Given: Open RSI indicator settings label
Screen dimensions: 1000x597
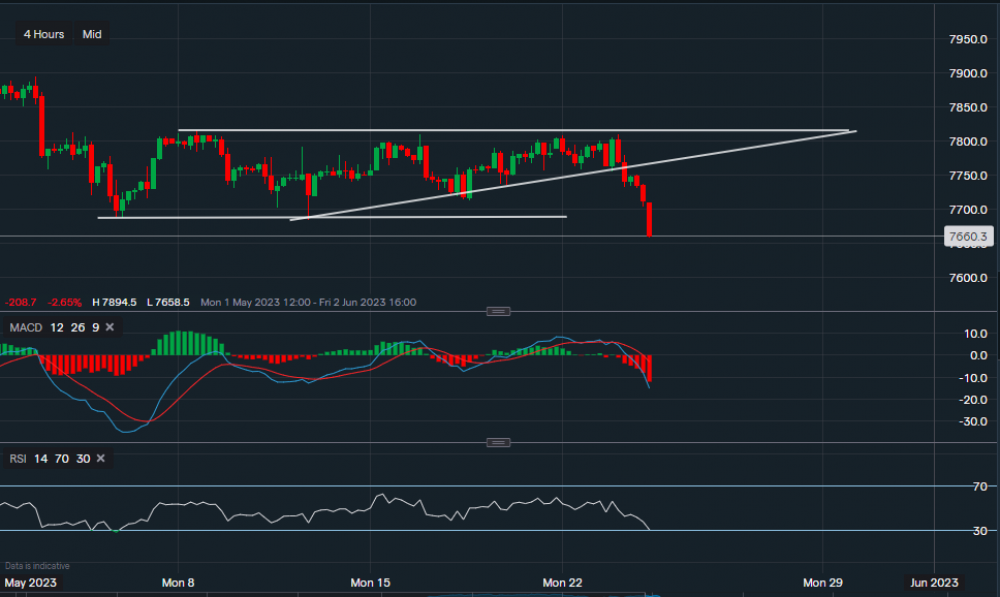Looking at the screenshot, I should pos(17,459).
